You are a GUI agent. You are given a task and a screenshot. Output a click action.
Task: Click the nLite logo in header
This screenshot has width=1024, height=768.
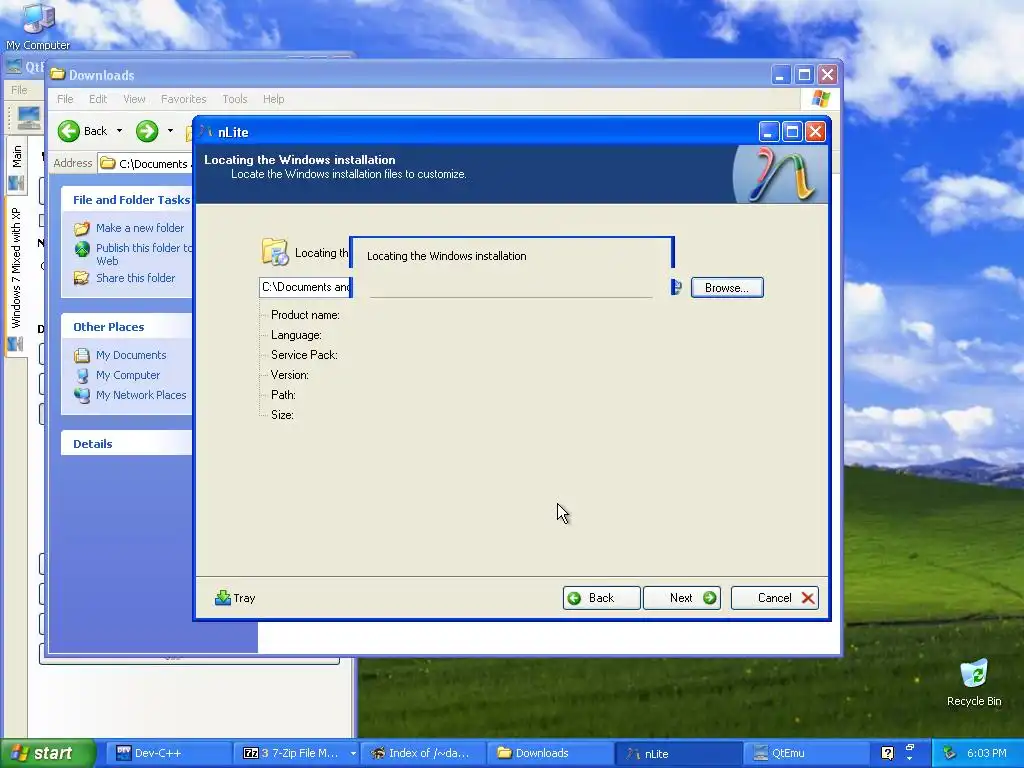click(x=781, y=174)
